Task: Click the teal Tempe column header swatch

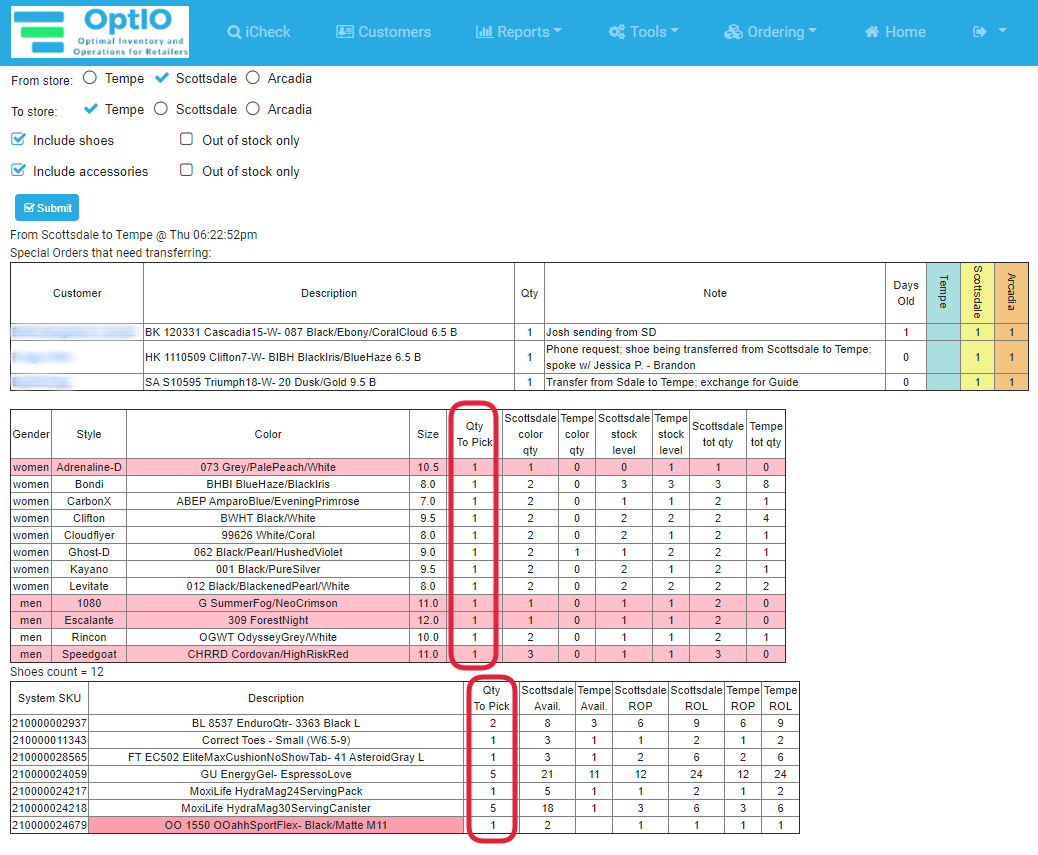Action: [x=942, y=293]
